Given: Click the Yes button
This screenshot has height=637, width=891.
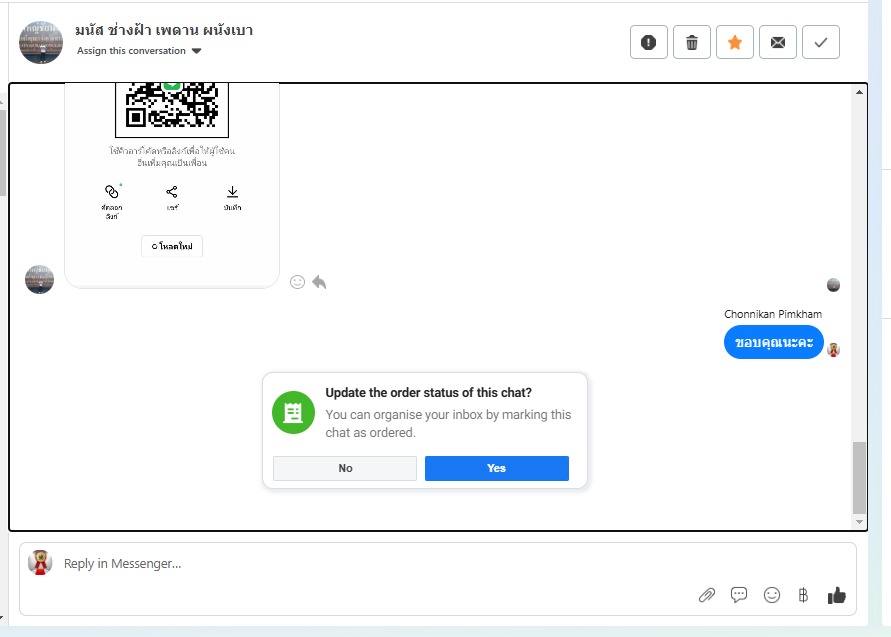Looking at the screenshot, I should [497, 468].
